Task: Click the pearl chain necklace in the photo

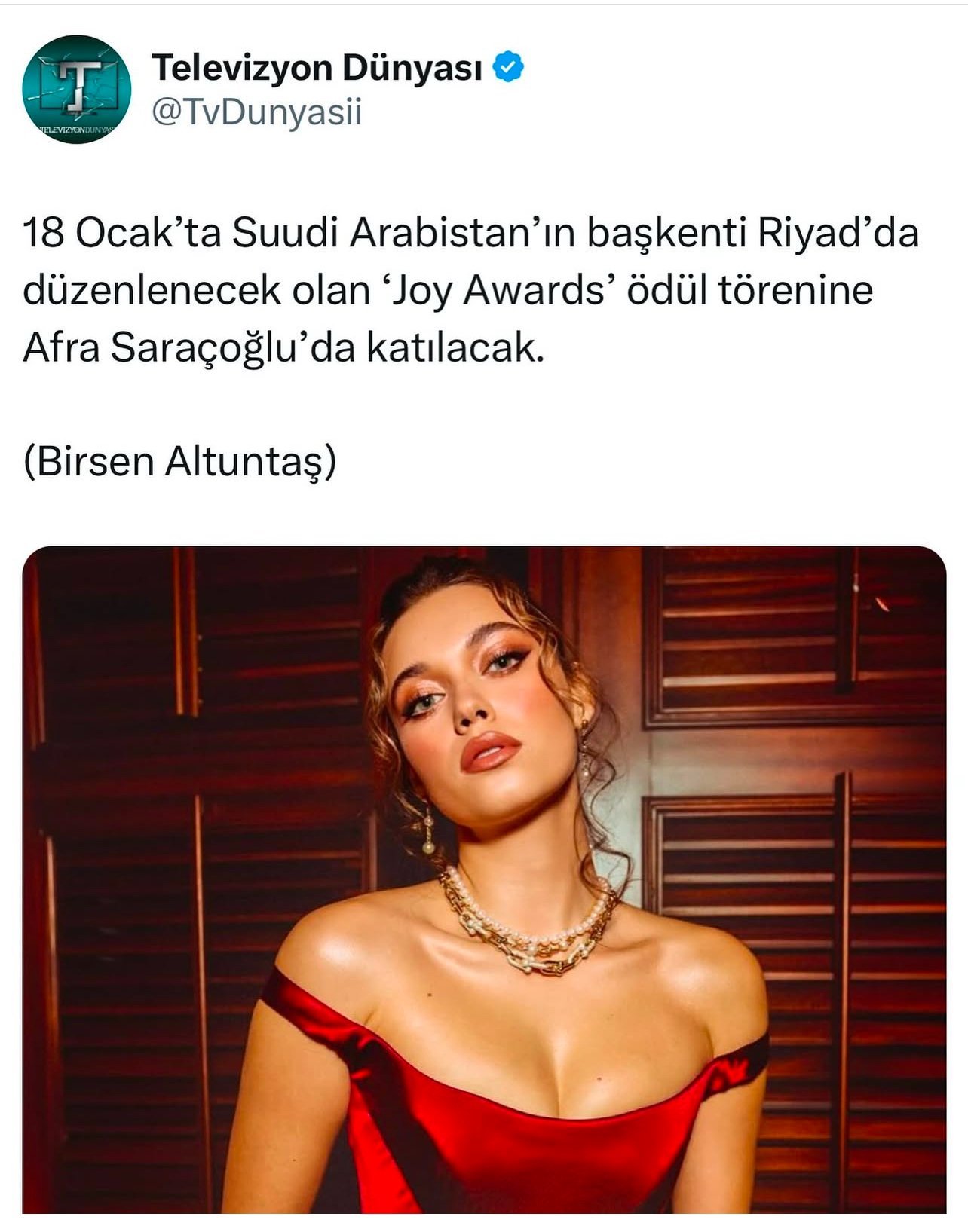Action: coord(528,919)
